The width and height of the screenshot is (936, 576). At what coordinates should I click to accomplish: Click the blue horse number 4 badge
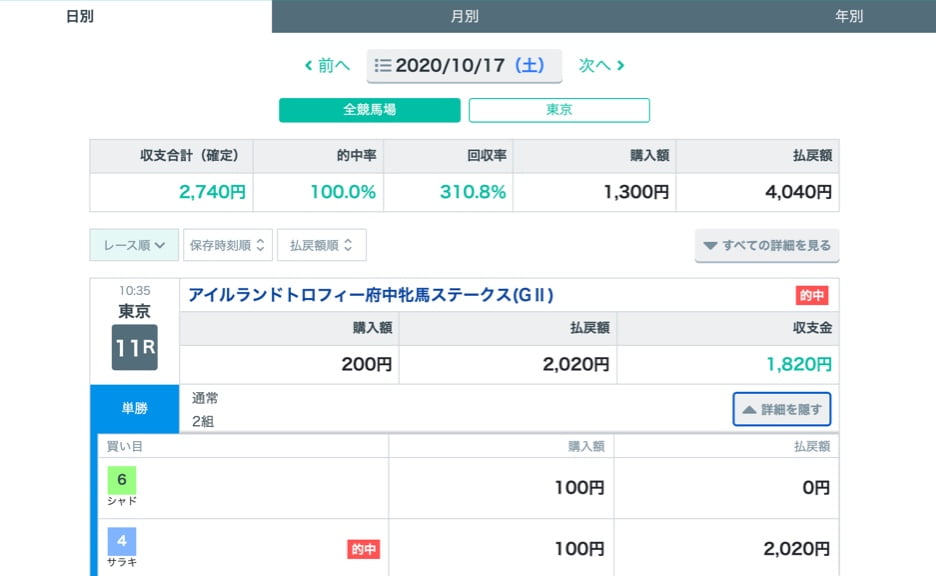click(122, 542)
